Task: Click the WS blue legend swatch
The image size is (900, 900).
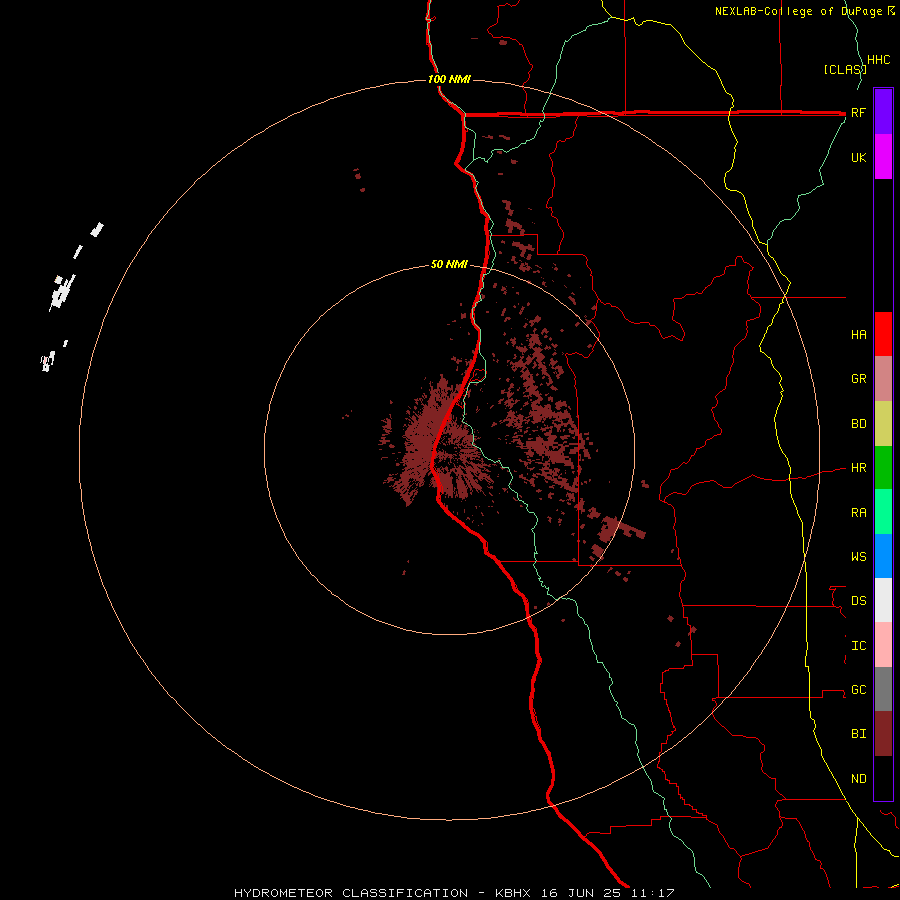Action: point(883,556)
